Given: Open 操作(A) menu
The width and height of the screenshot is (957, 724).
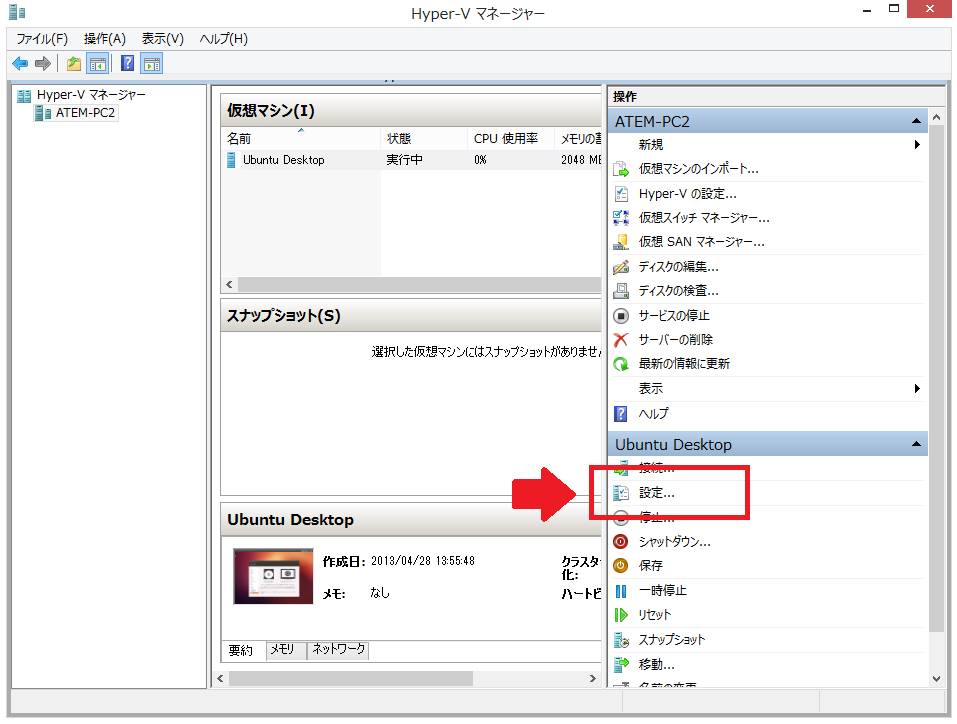Looking at the screenshot, I should pos(104,38).
